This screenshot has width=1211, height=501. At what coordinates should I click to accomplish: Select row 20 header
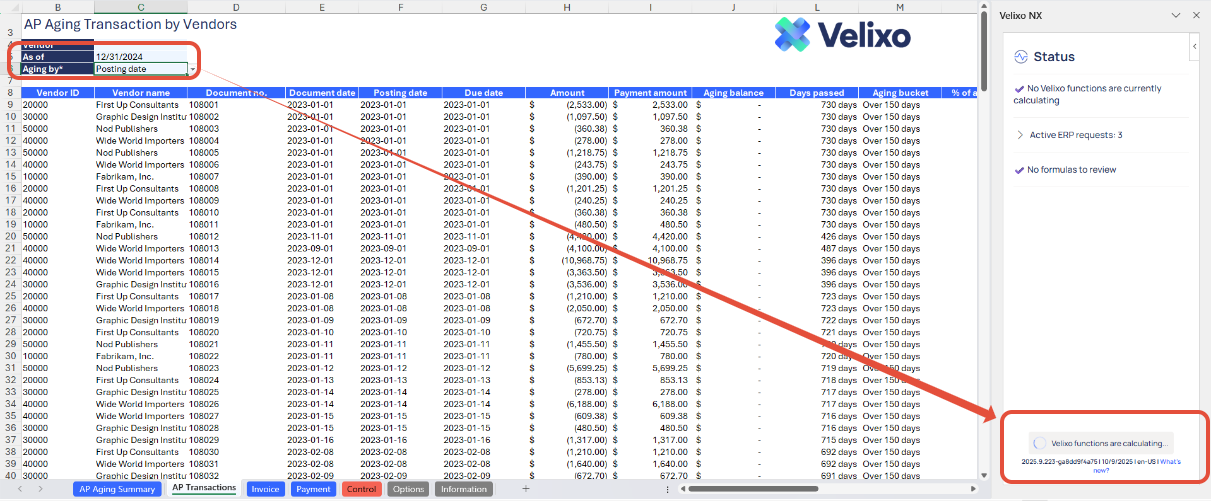(x=10, y=236)
